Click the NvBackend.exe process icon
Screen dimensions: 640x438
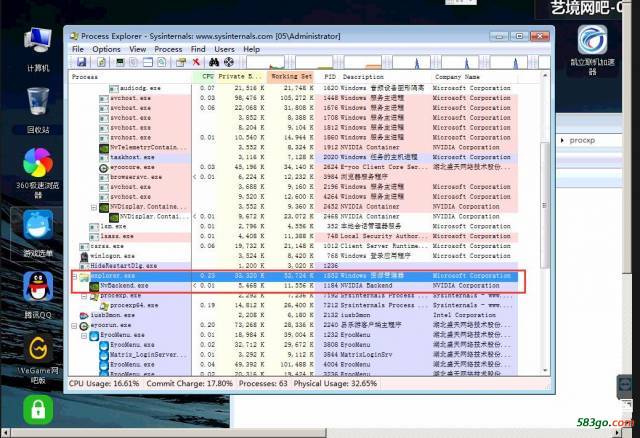pyautogui.click(x=94, y=286)
